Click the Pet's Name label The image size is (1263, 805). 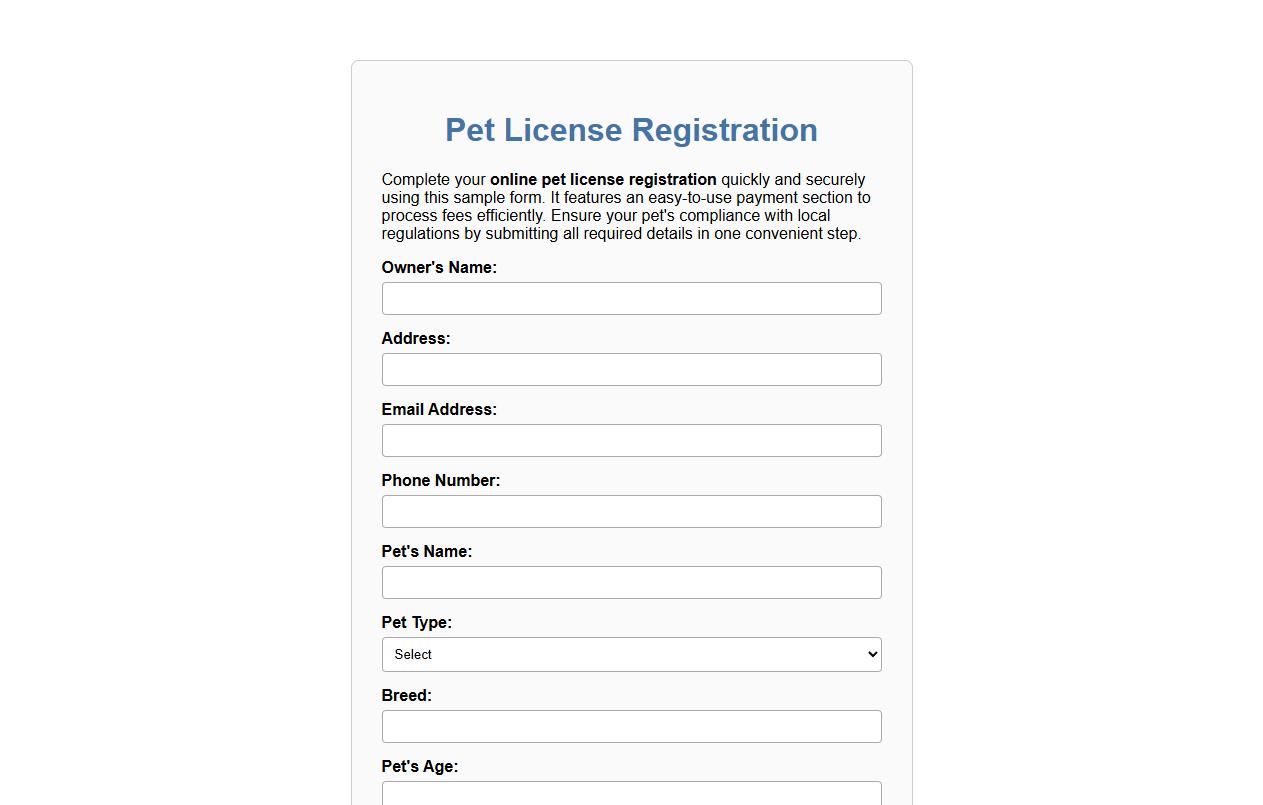click(426, 551)
